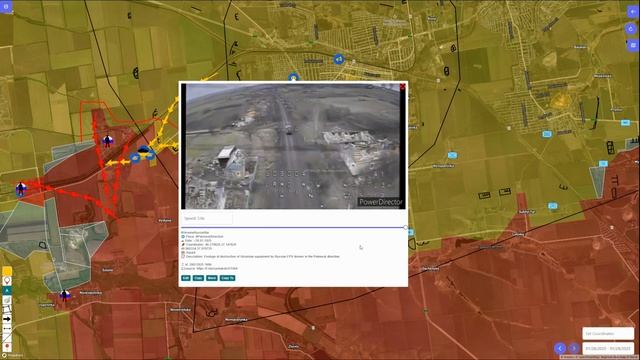This screenshot has width=640, height=360.
Task: Select the straight line drawing tool
Action: 7,338
